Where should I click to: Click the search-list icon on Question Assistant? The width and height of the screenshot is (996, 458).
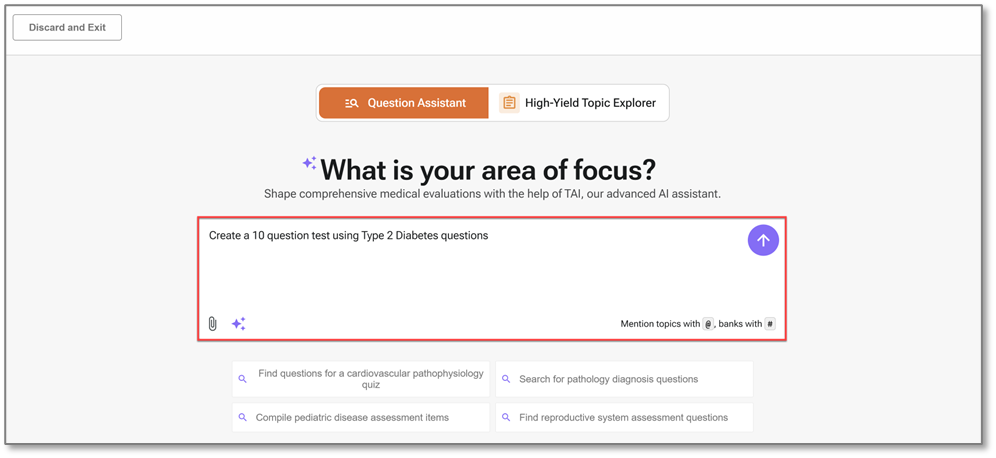351,103
